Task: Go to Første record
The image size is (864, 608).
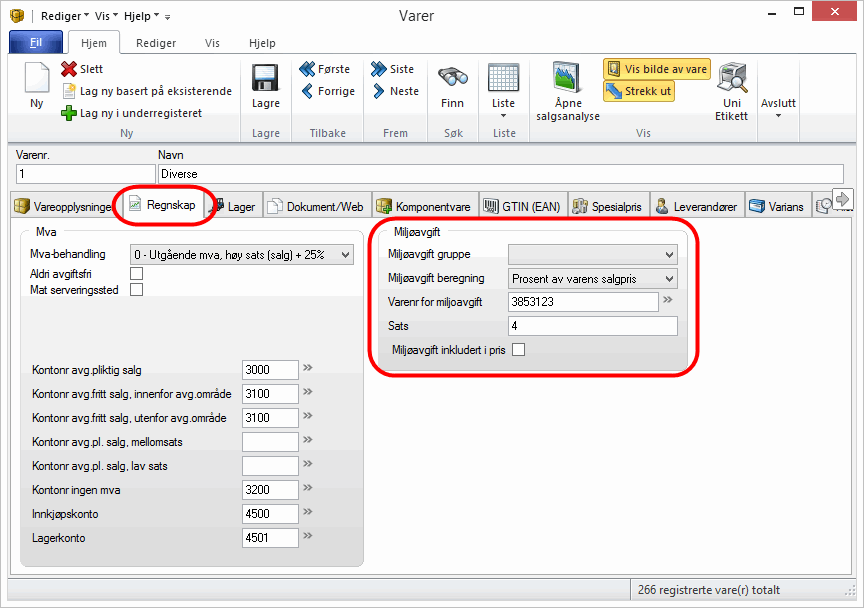Action: [324, 69]
